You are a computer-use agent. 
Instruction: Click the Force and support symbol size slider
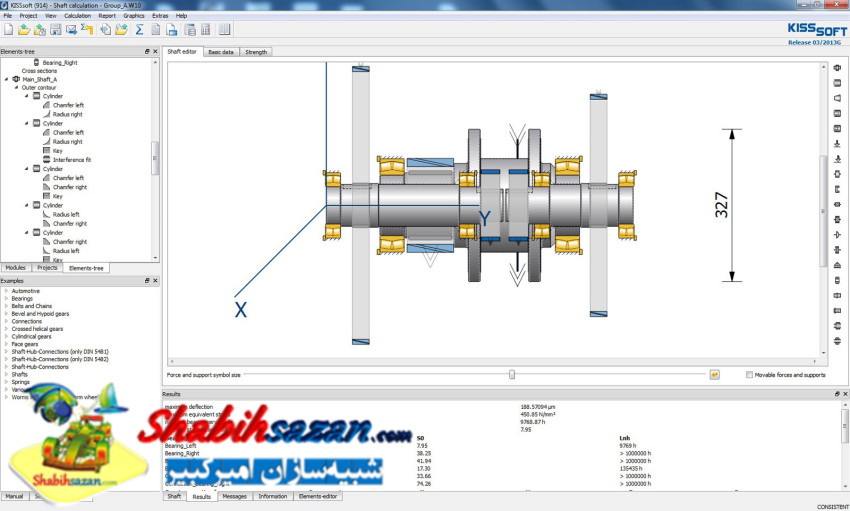point(511,375)
